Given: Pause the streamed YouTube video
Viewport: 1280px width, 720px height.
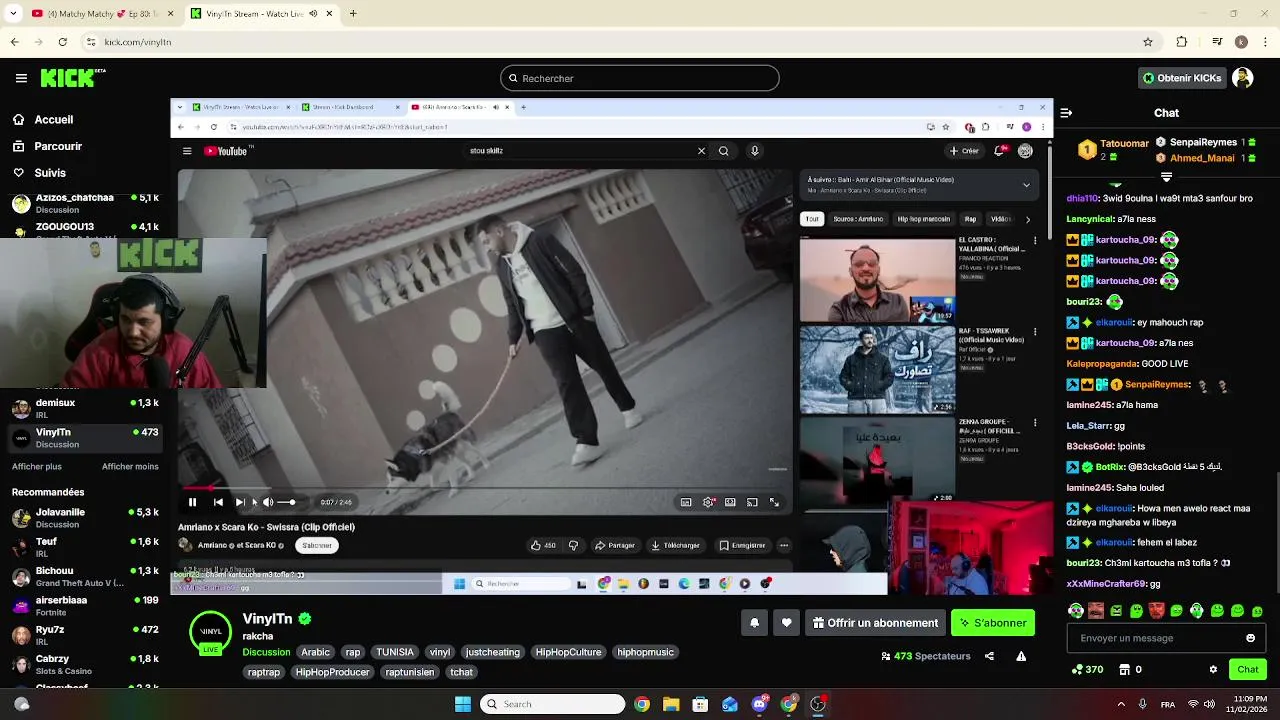Looking at the screenshot, I should point(192,502).
